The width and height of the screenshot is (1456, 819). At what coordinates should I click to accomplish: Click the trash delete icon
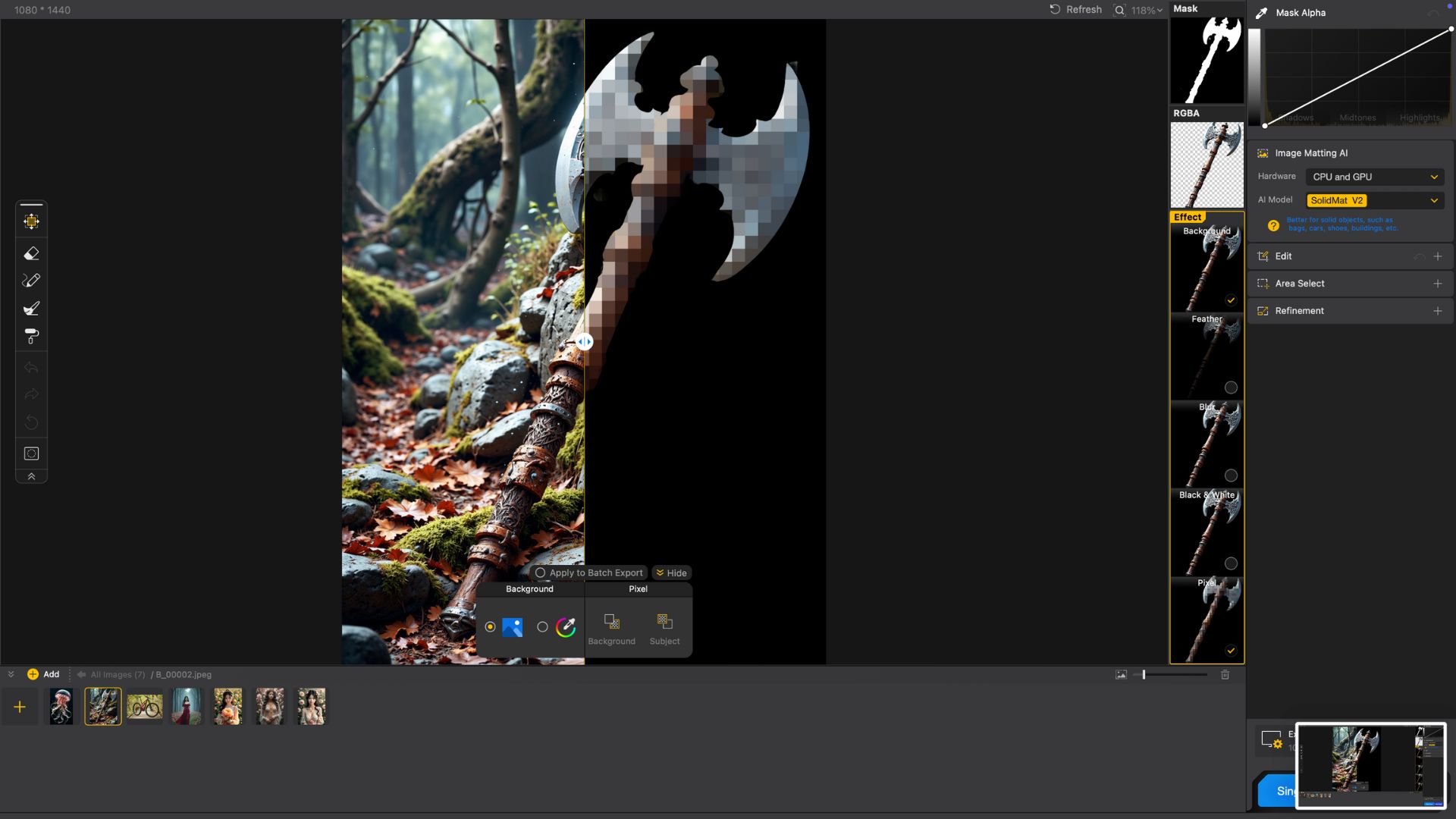coord(1225,674)
